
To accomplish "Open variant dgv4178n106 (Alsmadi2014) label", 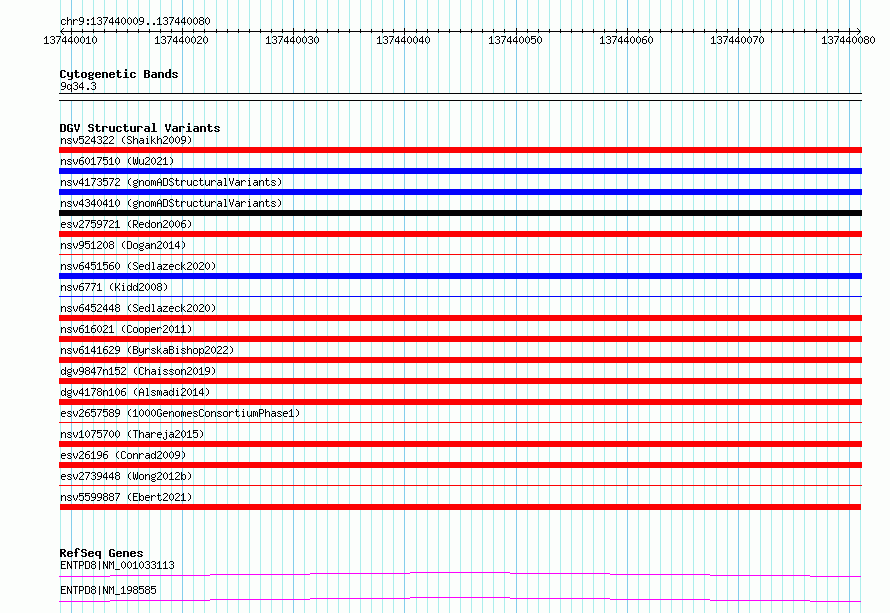I will coord(135,392).
